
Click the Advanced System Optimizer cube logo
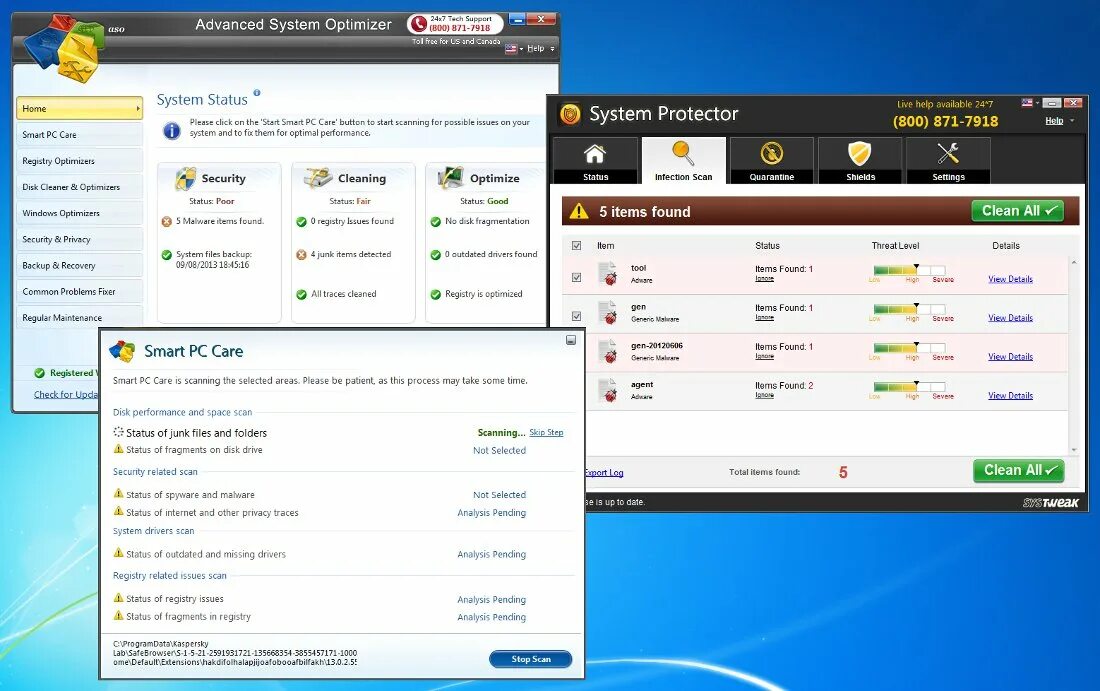click(64, 50)
